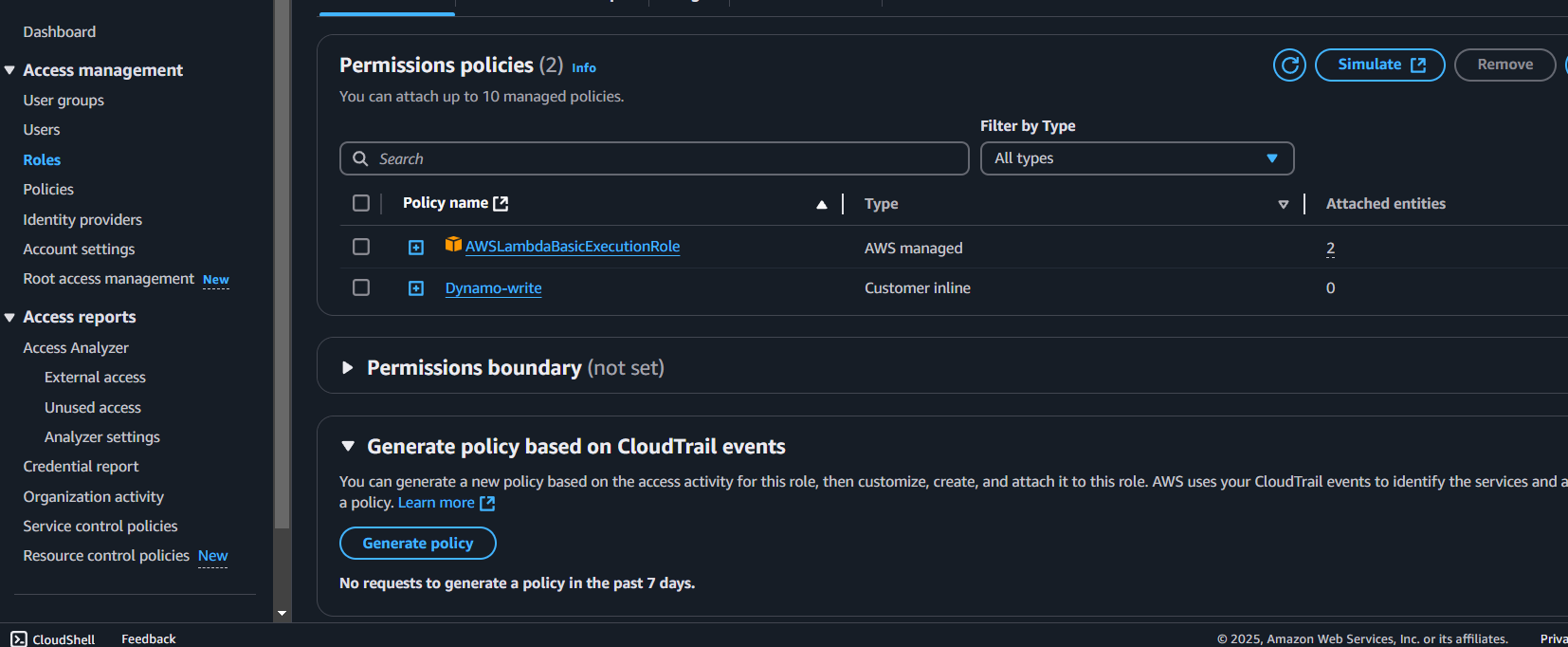Click Feedback in the footer
The image size is (1568, 647).
[149, 638]
